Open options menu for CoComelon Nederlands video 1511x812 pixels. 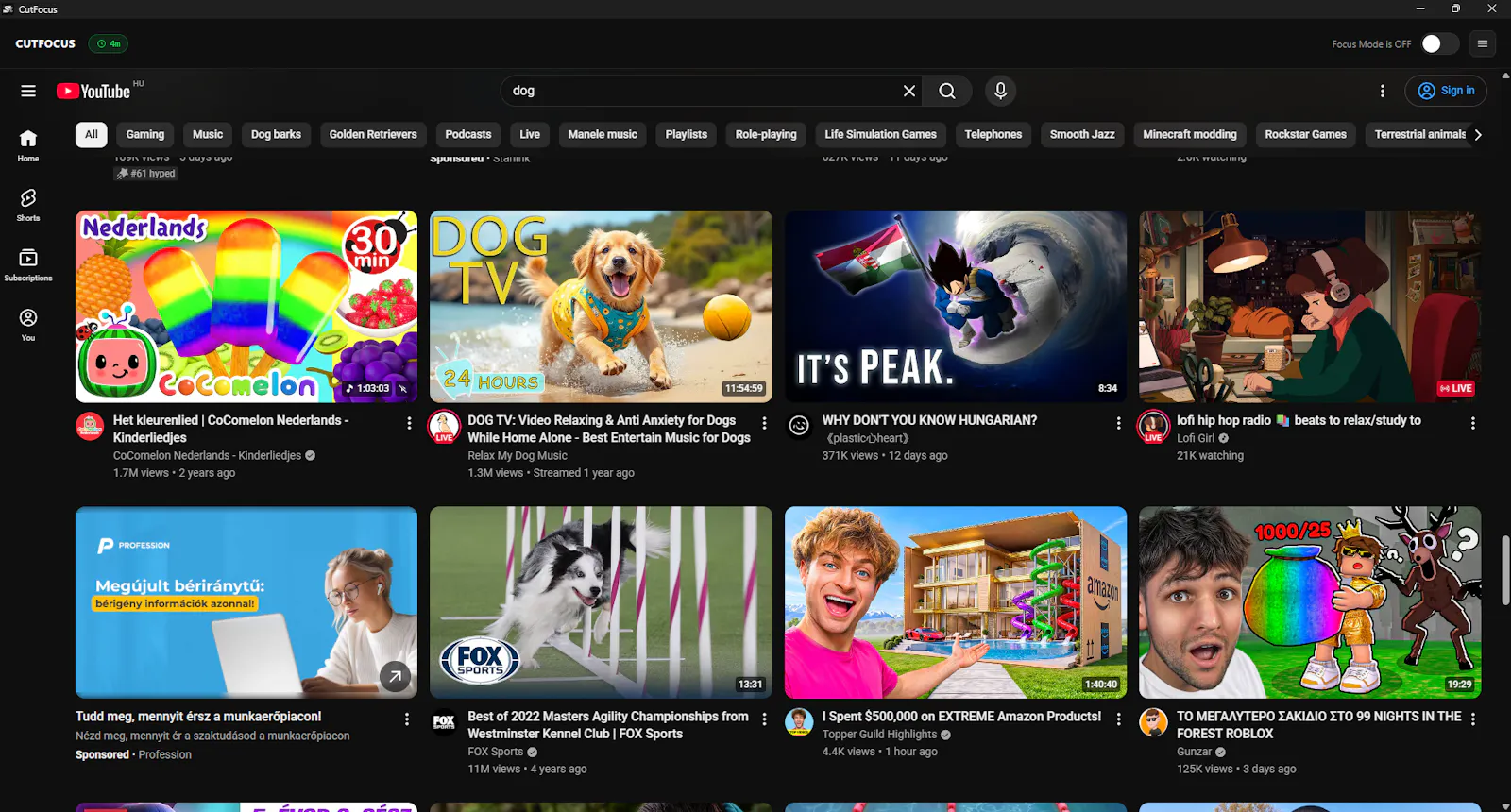coord(409,423)
